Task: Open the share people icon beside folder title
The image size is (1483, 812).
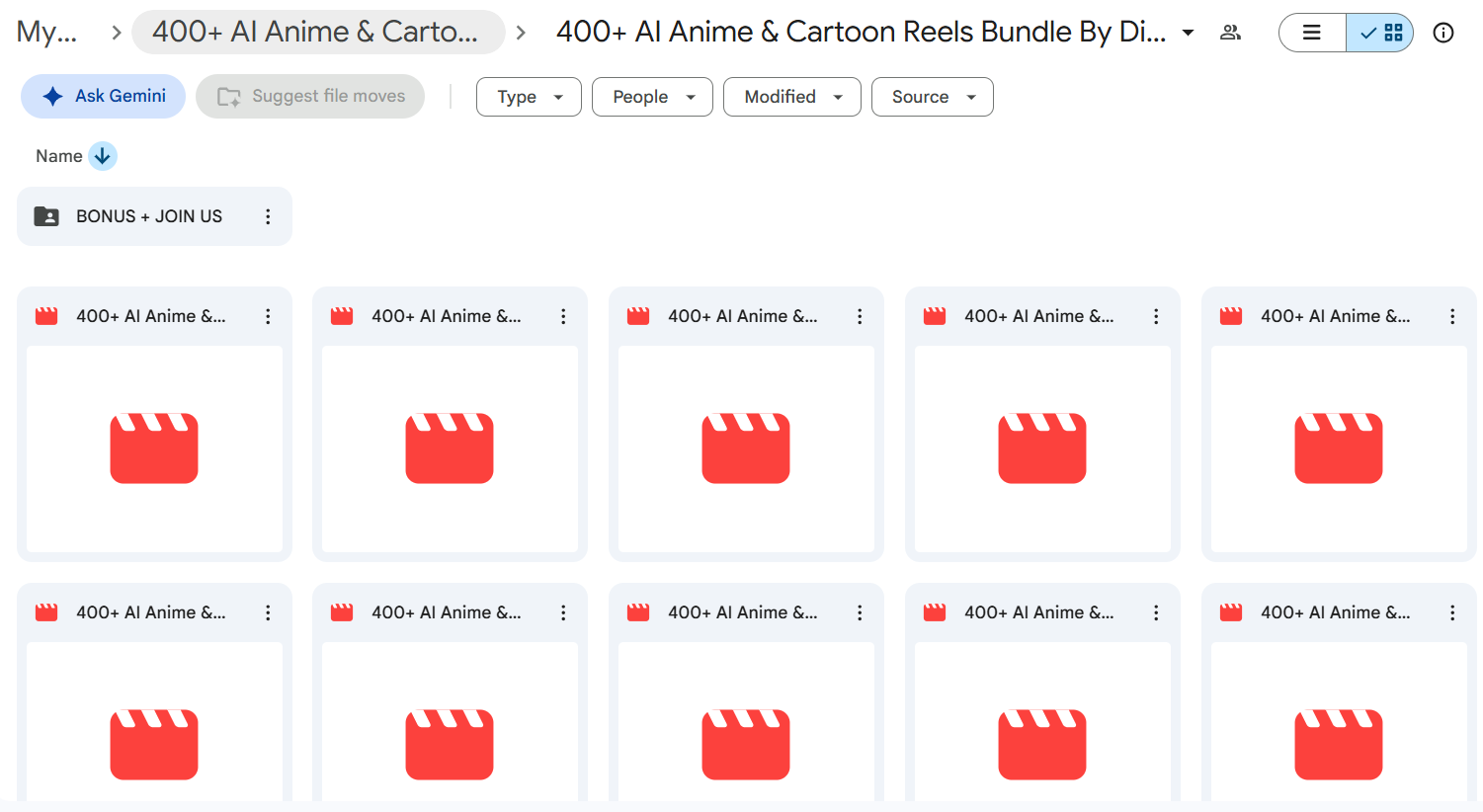Action: [x=1230, y=33]
